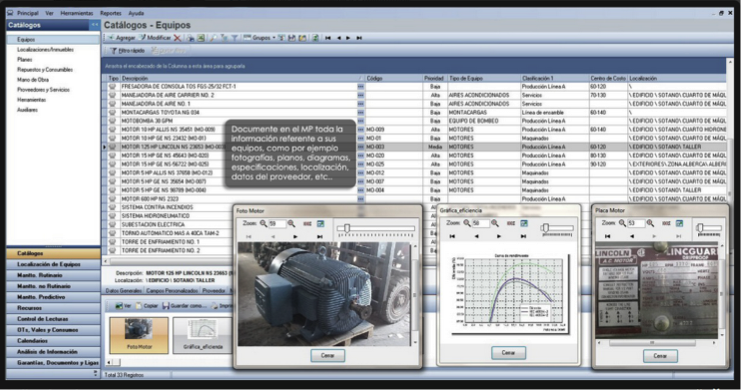The image size is (741, 390).
Task: Click the red X delete icon
Action: point(177,38)
